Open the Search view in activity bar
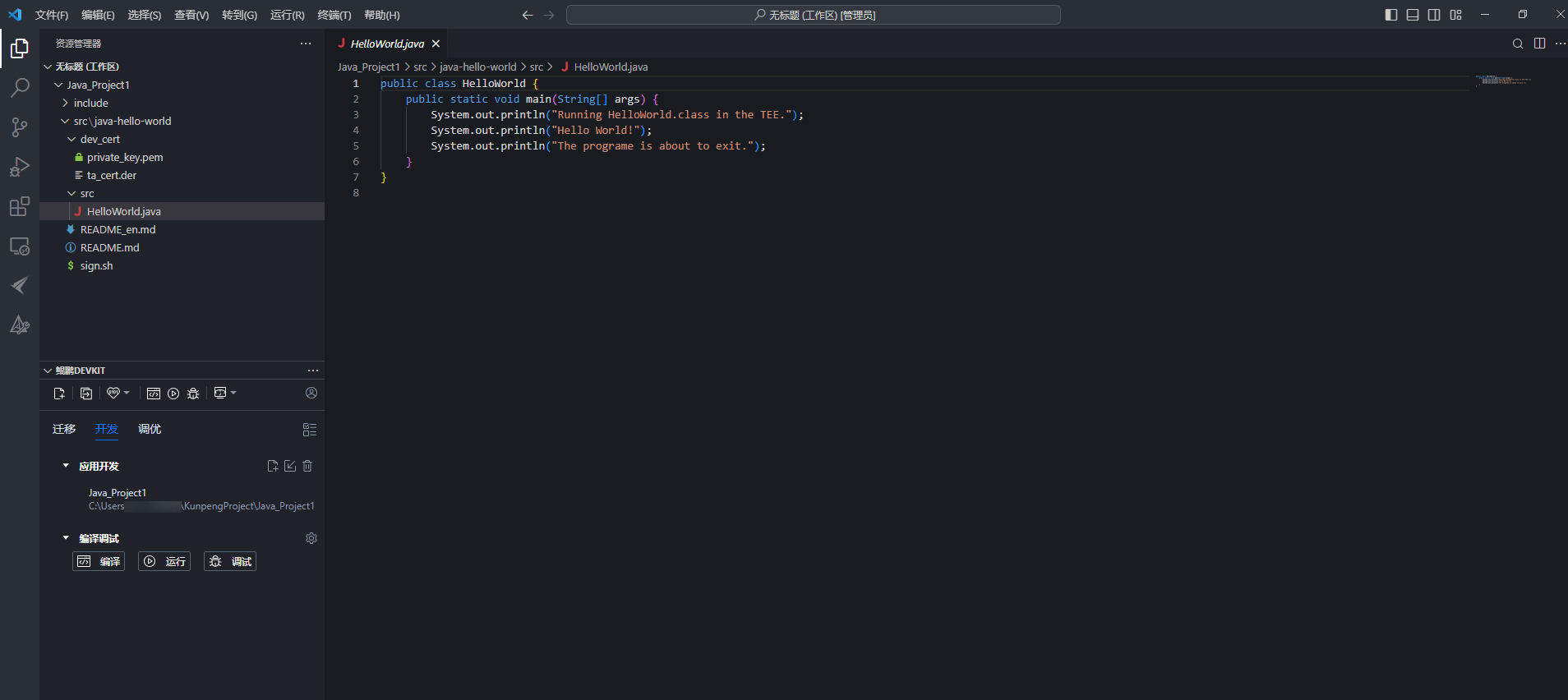Screen dimensions: 1568x700 coord(20,88)
